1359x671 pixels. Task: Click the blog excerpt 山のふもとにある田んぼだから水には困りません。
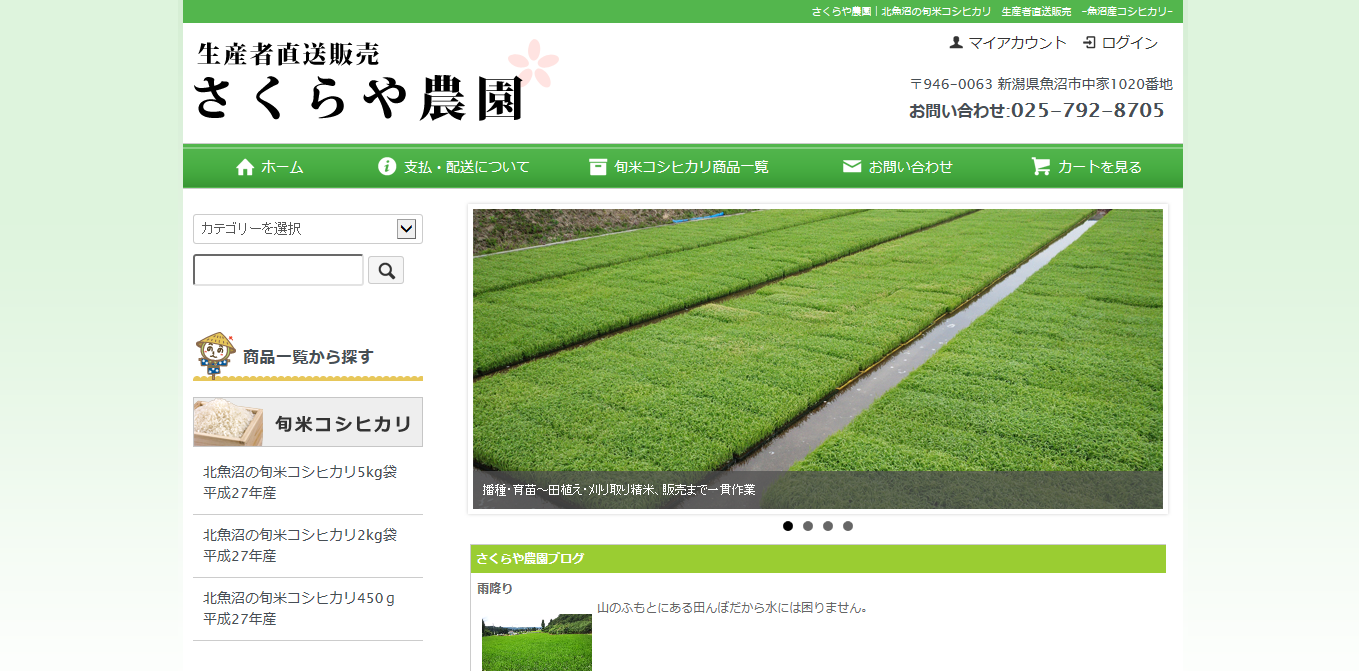732,607
